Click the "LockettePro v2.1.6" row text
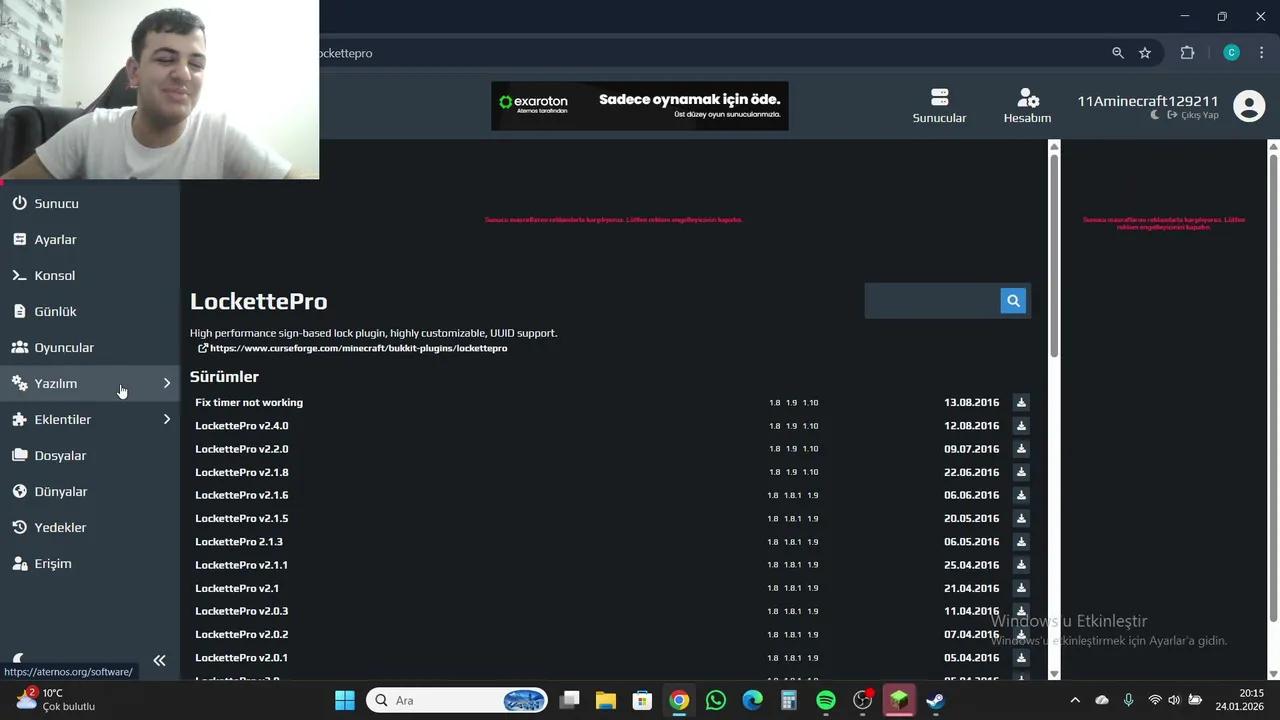1280x720 pixels. (242, 495)
